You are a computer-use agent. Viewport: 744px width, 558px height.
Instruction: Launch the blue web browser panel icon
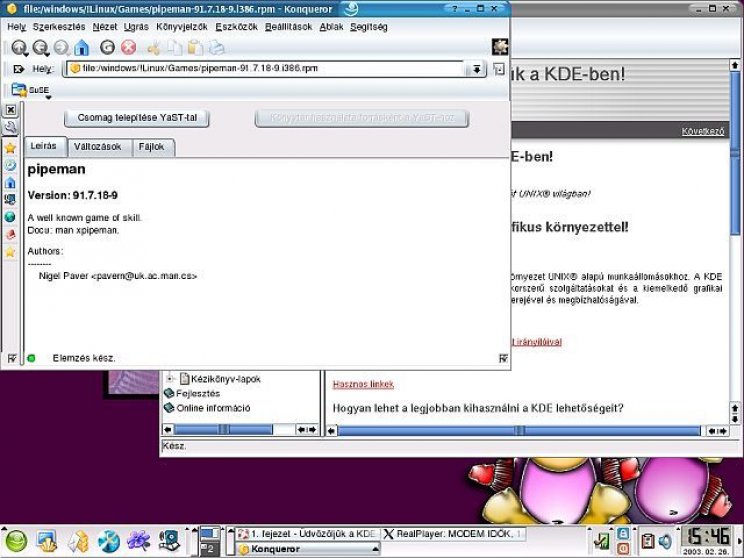tap(109, 541)
